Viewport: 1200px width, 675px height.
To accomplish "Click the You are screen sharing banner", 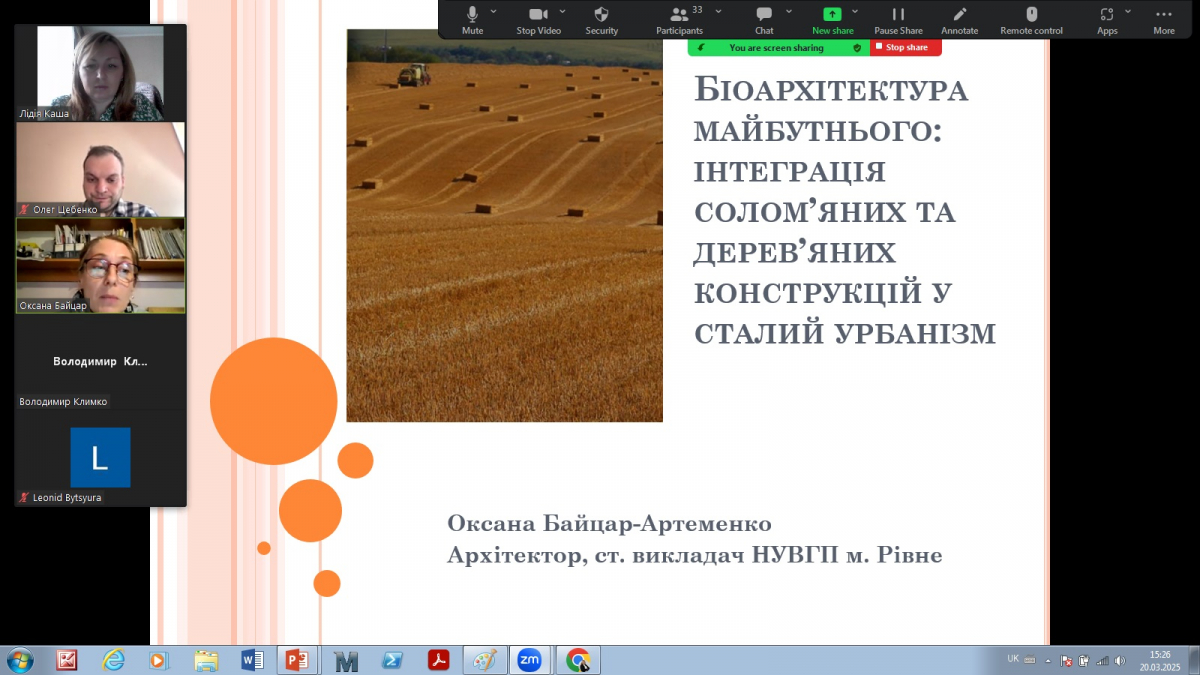I will 778,47.
